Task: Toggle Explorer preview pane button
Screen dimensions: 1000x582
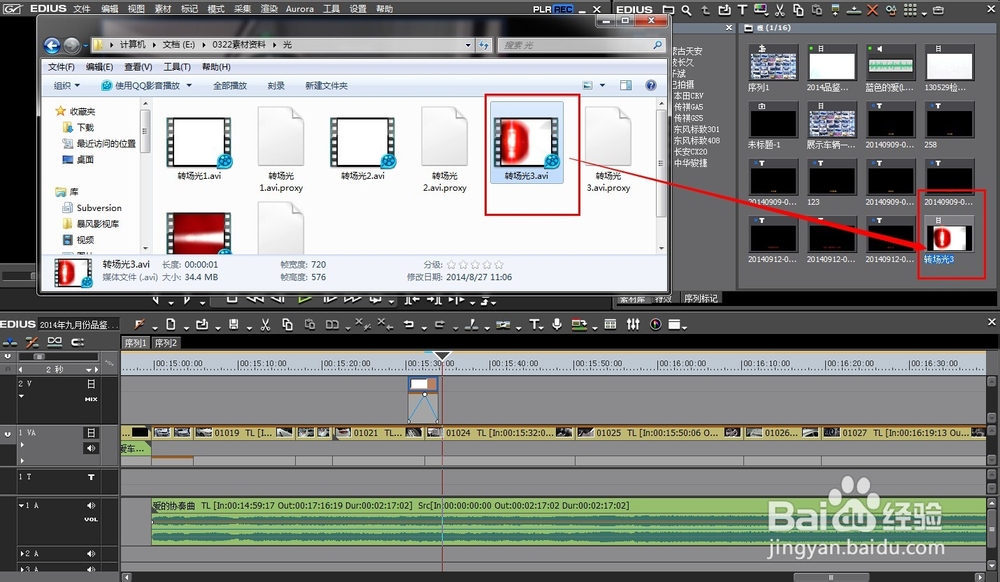Action: pyautogui.click(x=626, y=85)
